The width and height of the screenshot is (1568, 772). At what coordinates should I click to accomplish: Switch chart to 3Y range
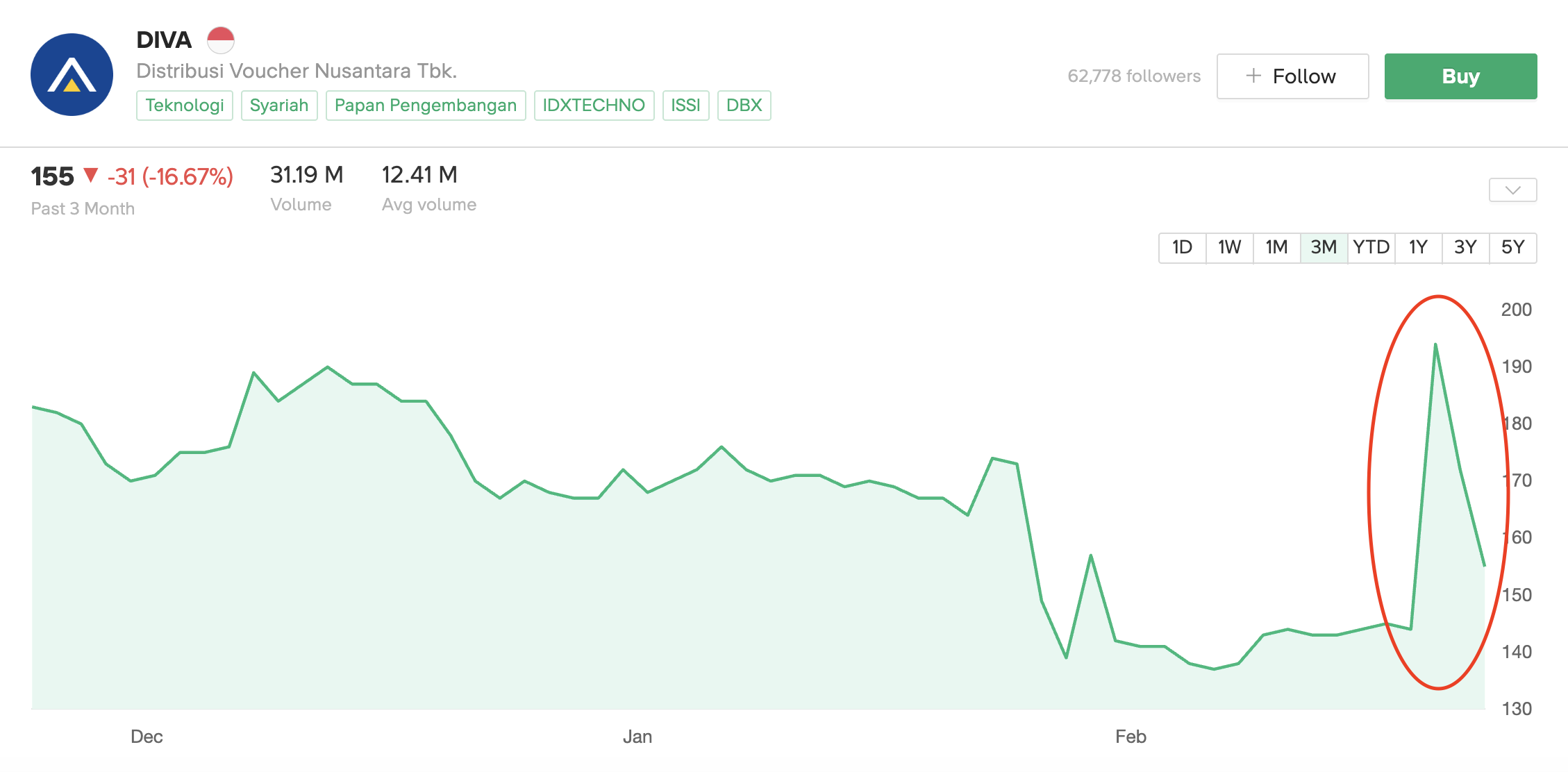[x=1465, y=247]
